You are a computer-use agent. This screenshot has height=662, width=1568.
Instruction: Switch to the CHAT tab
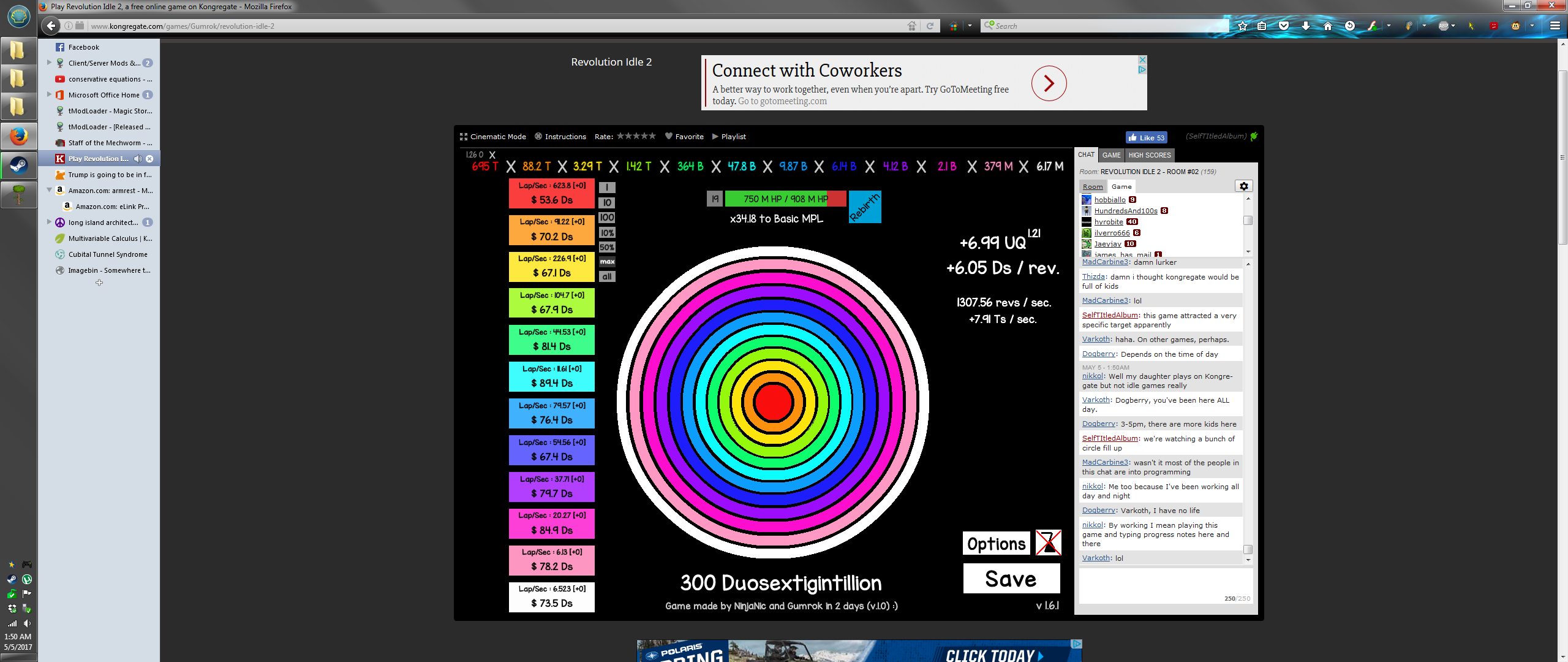click(1086, 154)
